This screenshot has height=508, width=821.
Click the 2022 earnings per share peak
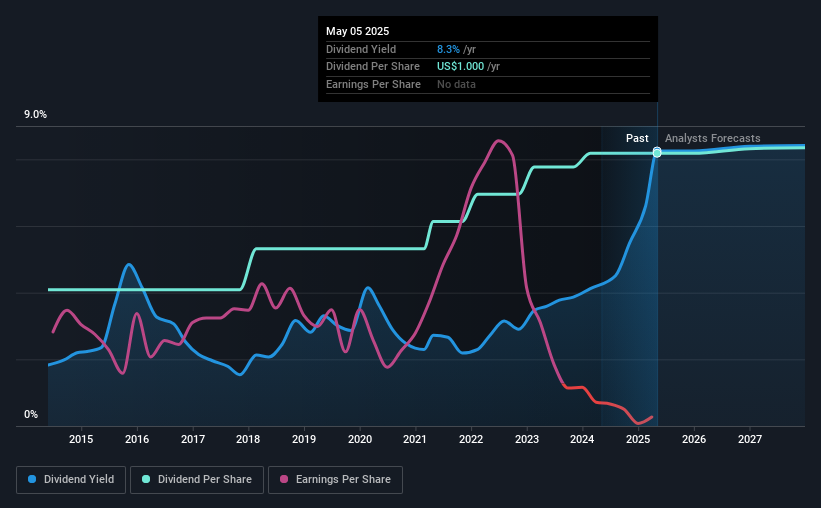(498, 140)
